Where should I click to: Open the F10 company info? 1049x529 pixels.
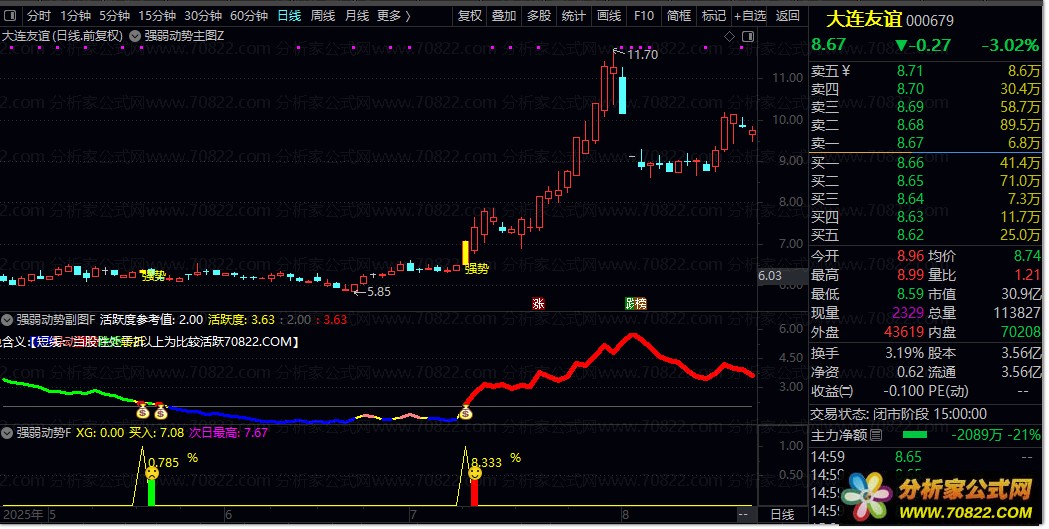(x=644, y=15)
